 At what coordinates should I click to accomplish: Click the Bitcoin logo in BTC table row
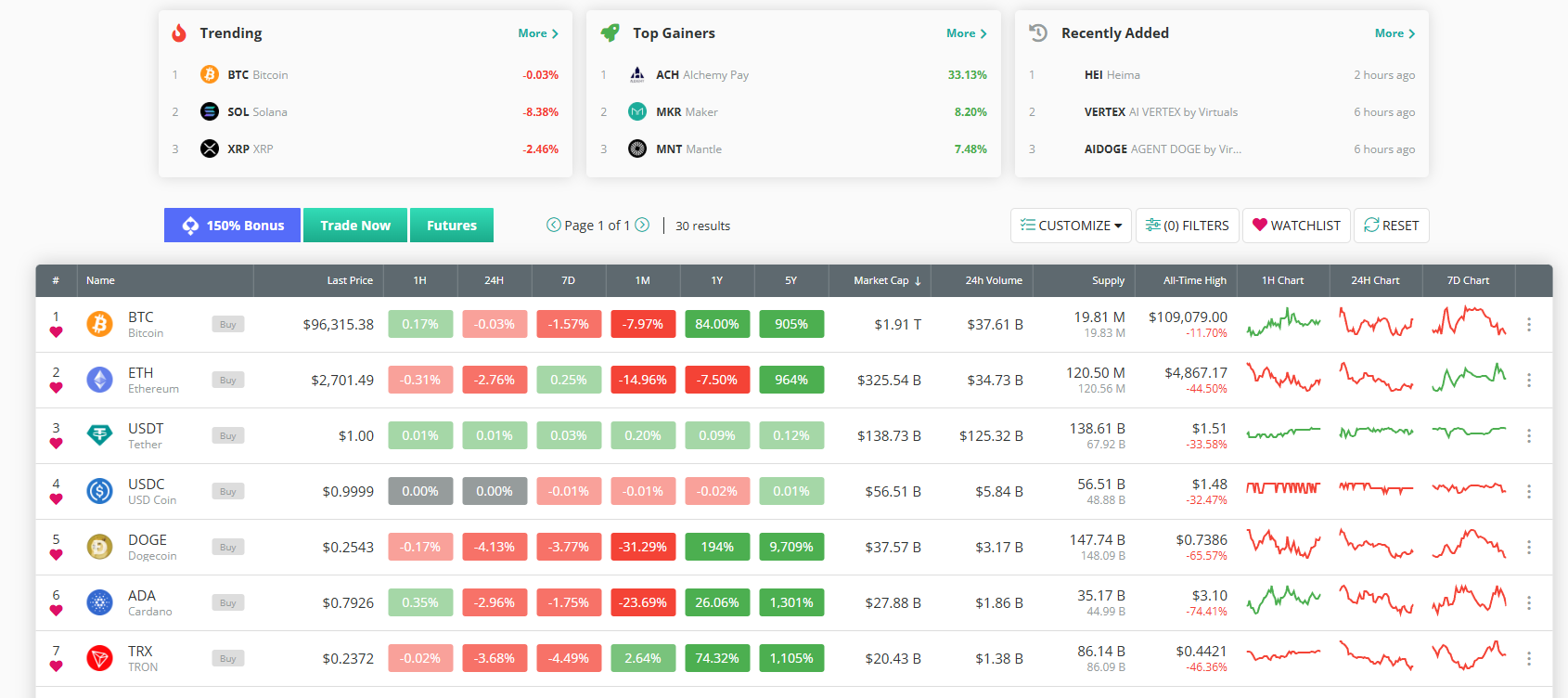(x=99, y=324)
